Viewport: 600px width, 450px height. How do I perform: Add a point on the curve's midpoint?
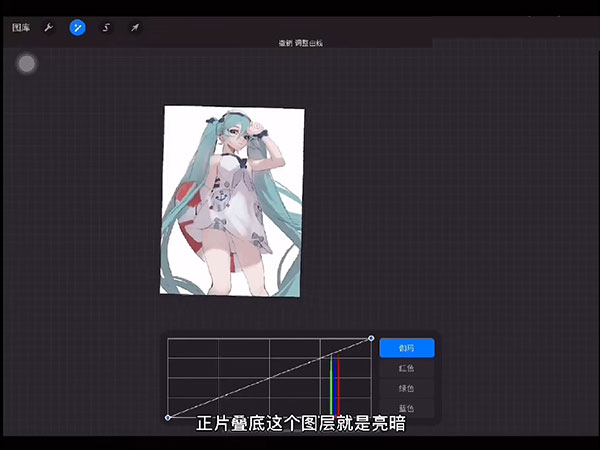point(269,378)
